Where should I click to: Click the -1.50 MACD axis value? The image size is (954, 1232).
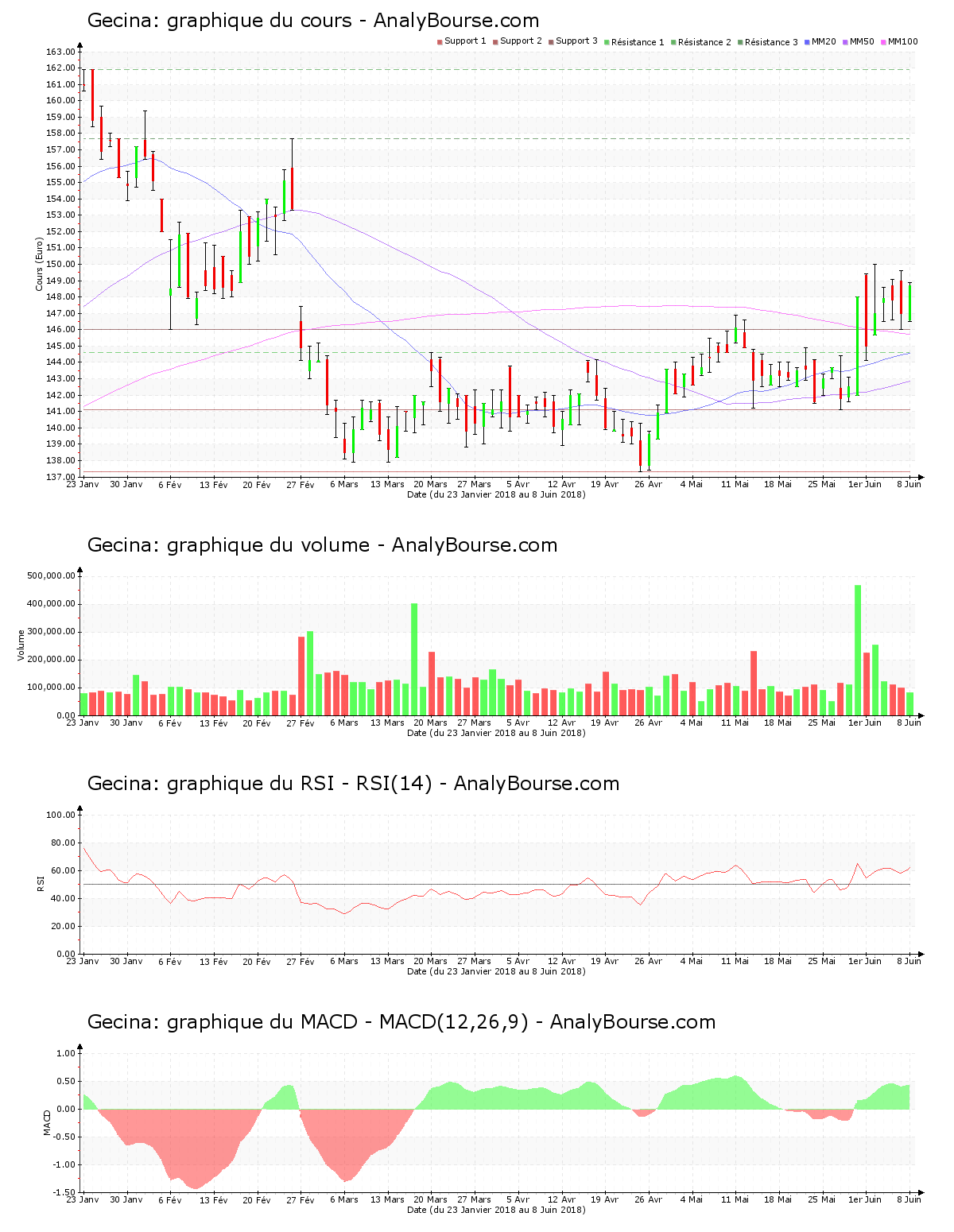[63, 1192]
